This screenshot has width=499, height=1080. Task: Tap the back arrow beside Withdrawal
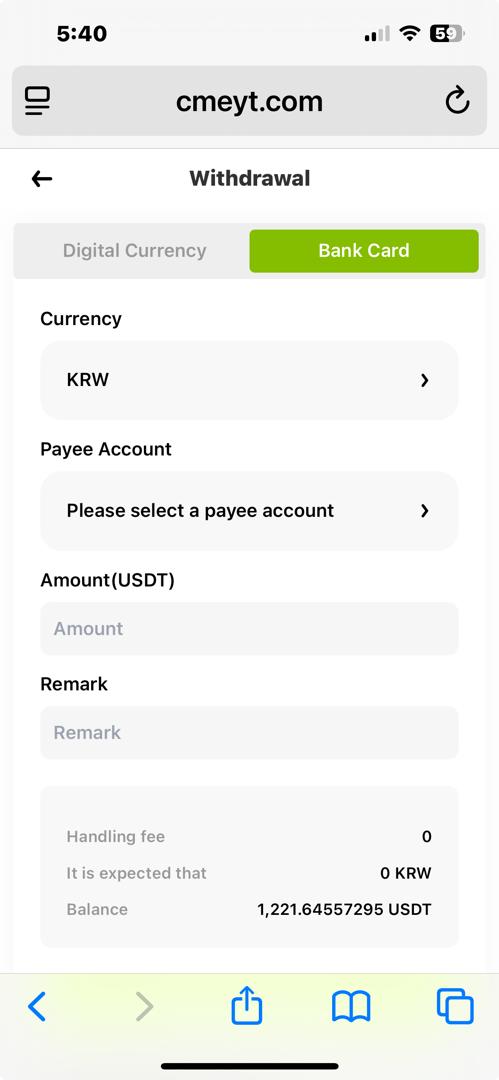click(42, 179)
